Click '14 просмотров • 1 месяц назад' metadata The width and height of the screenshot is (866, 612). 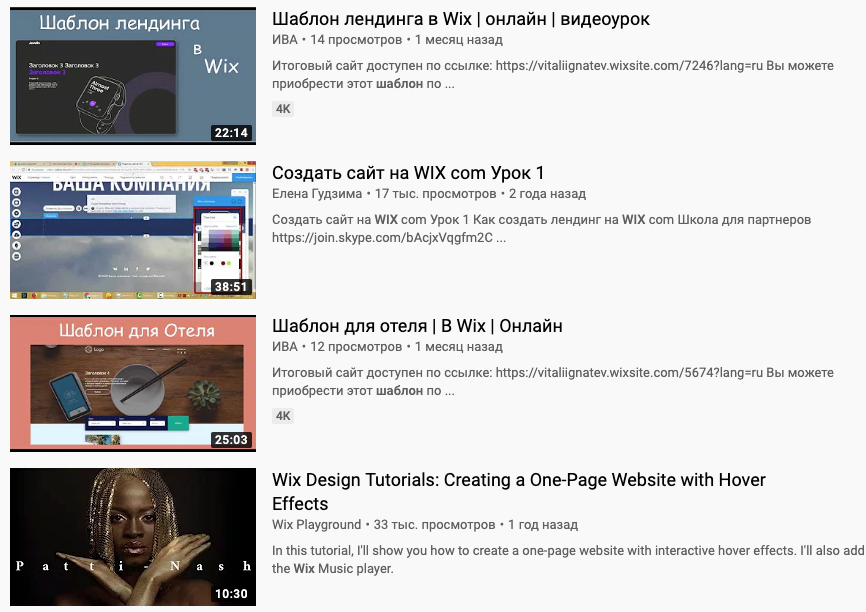tap(406, 40)
